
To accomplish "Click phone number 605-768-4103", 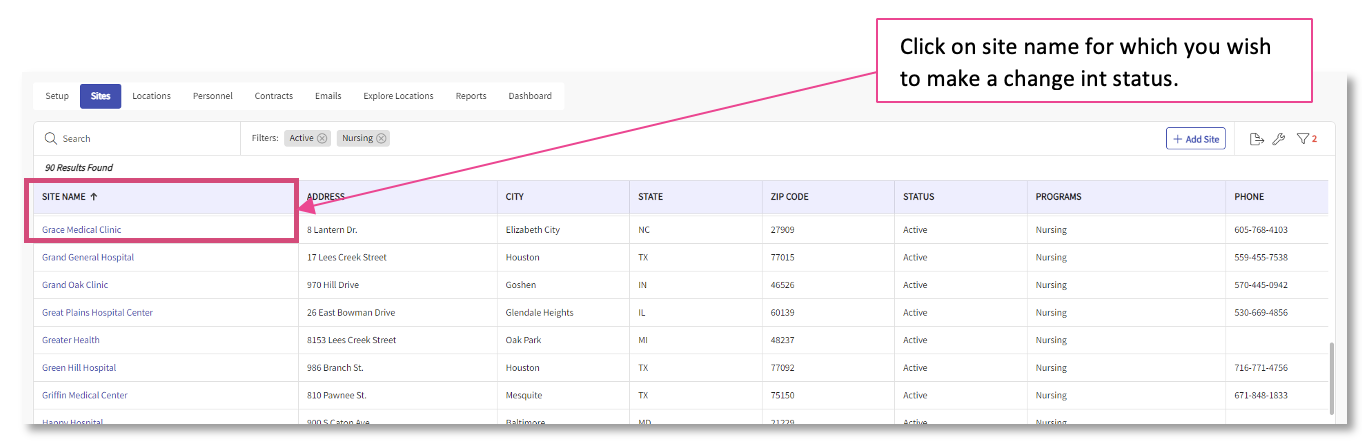I will (x=1261, y=230).
